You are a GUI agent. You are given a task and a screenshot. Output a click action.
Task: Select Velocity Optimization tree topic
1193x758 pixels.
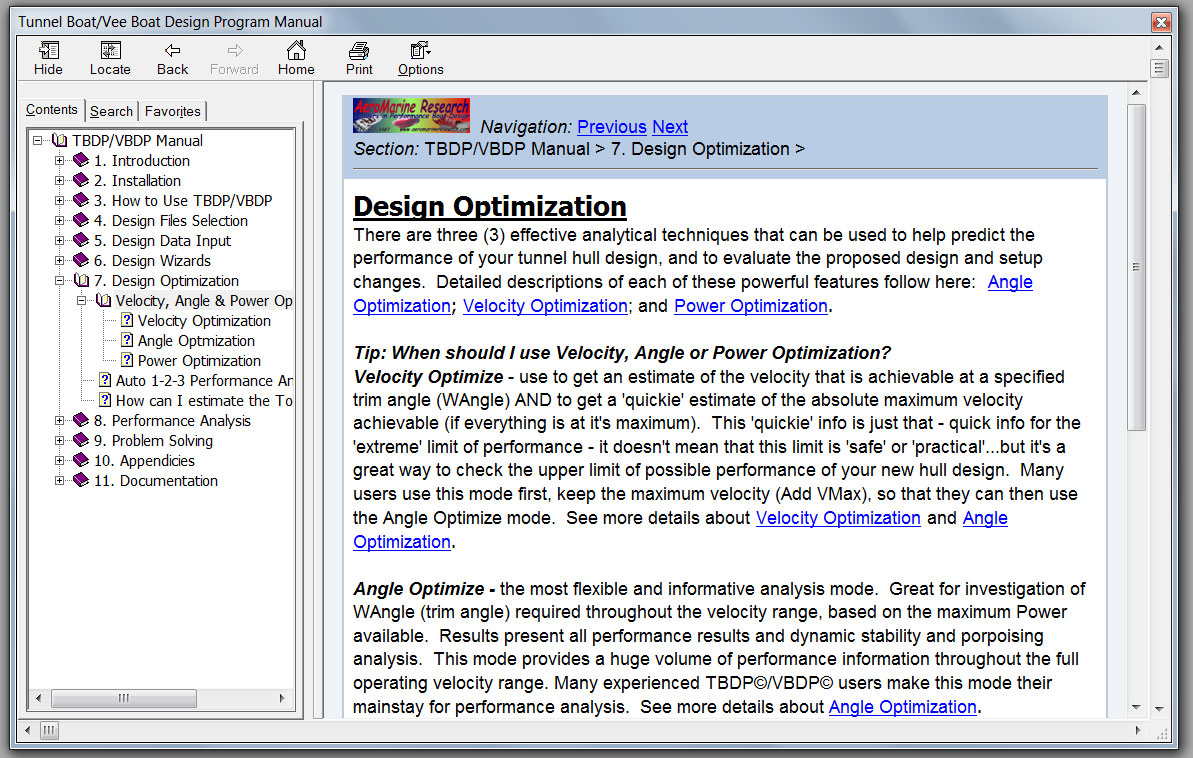pos(204,320)
